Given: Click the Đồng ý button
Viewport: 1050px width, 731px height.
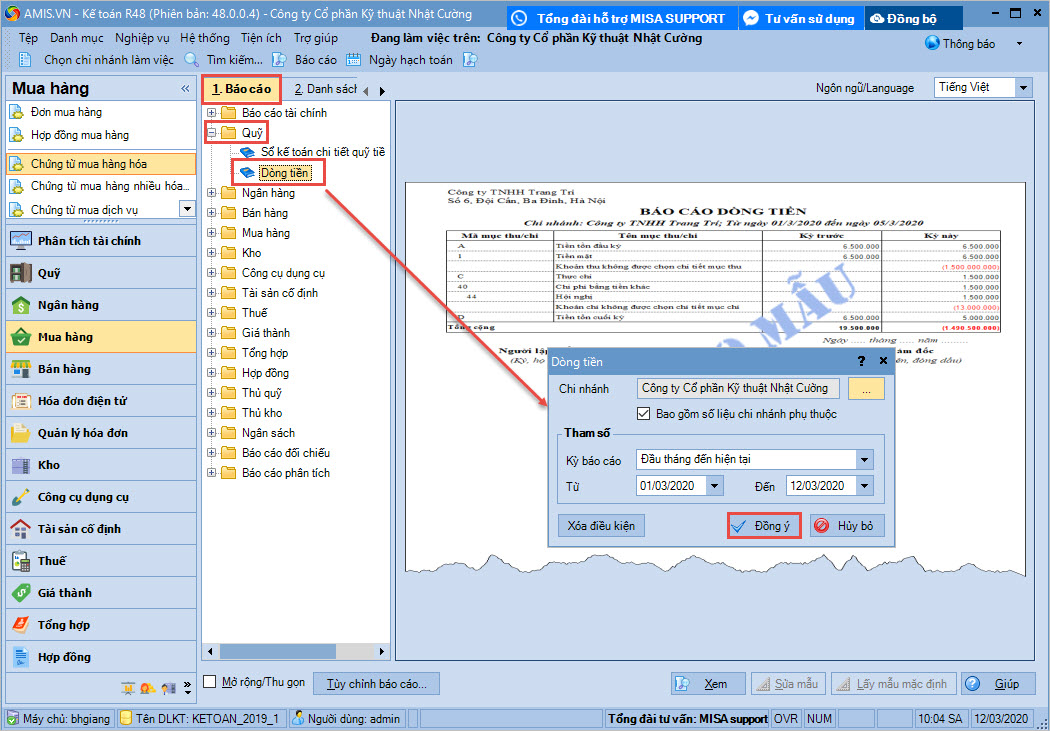Looking at the screenshot, I should (764, 526).
